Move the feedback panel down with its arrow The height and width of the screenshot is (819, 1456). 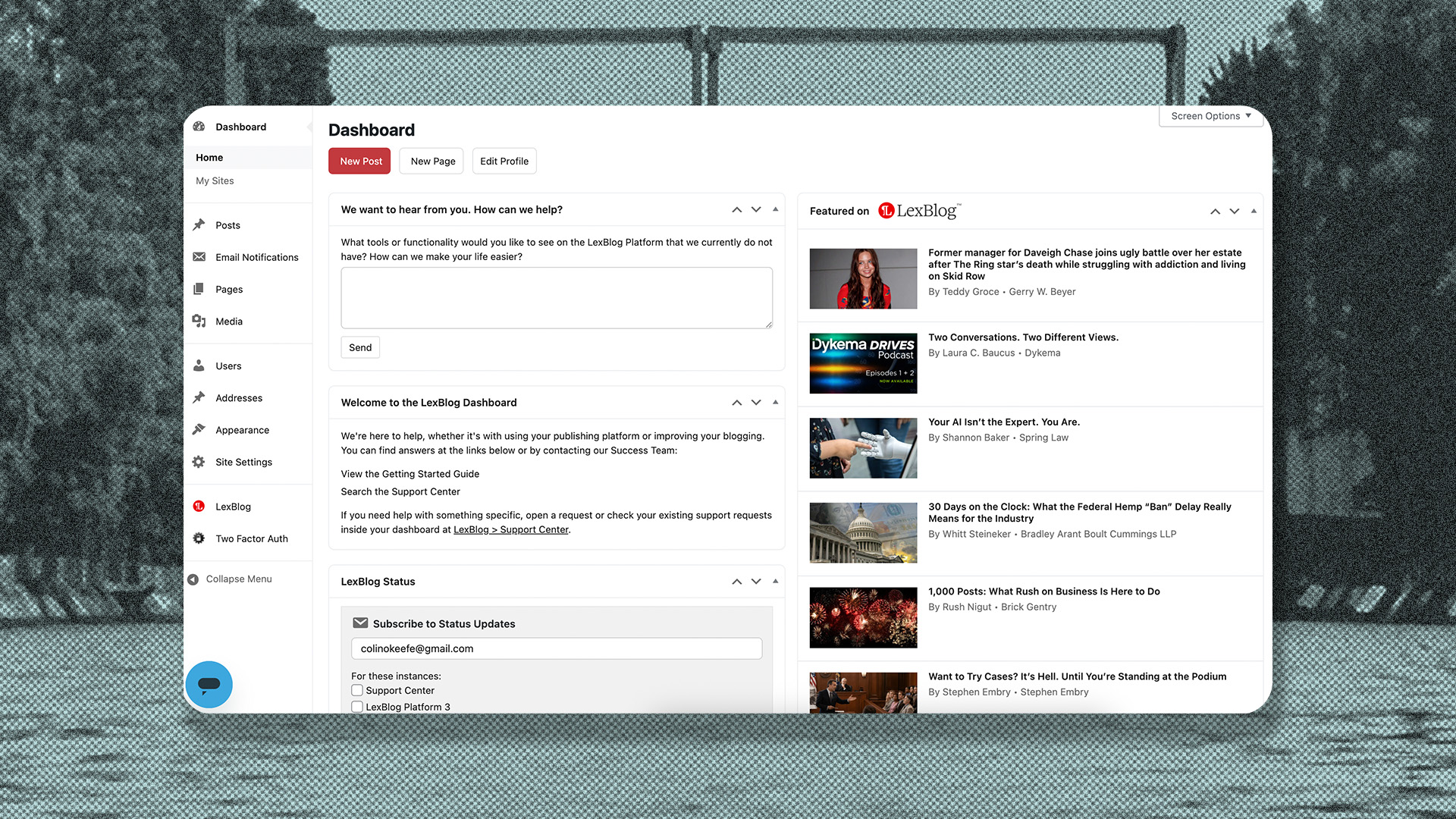[756, 209]
